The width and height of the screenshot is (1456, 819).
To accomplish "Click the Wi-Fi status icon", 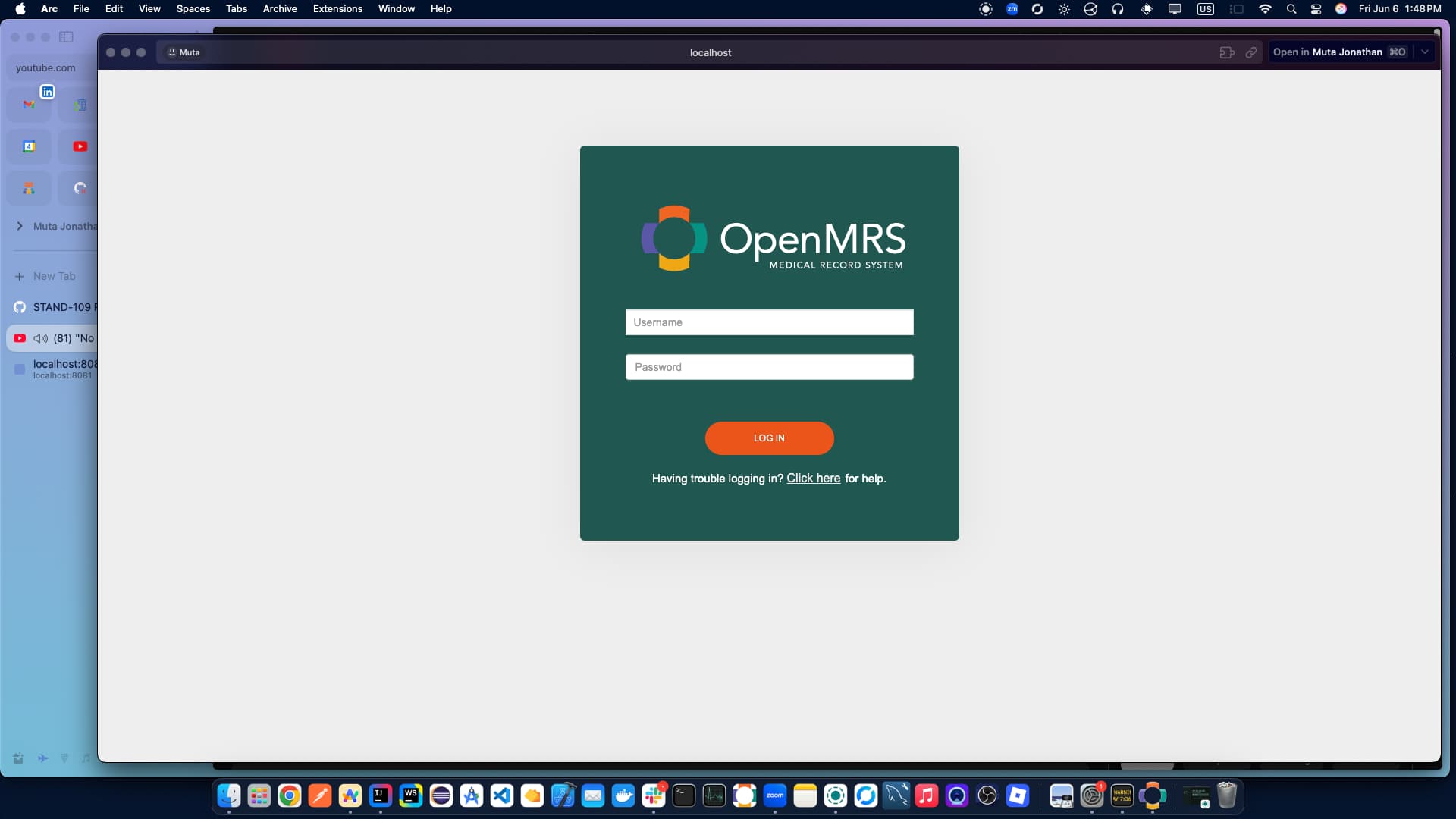I will 1265,9.
